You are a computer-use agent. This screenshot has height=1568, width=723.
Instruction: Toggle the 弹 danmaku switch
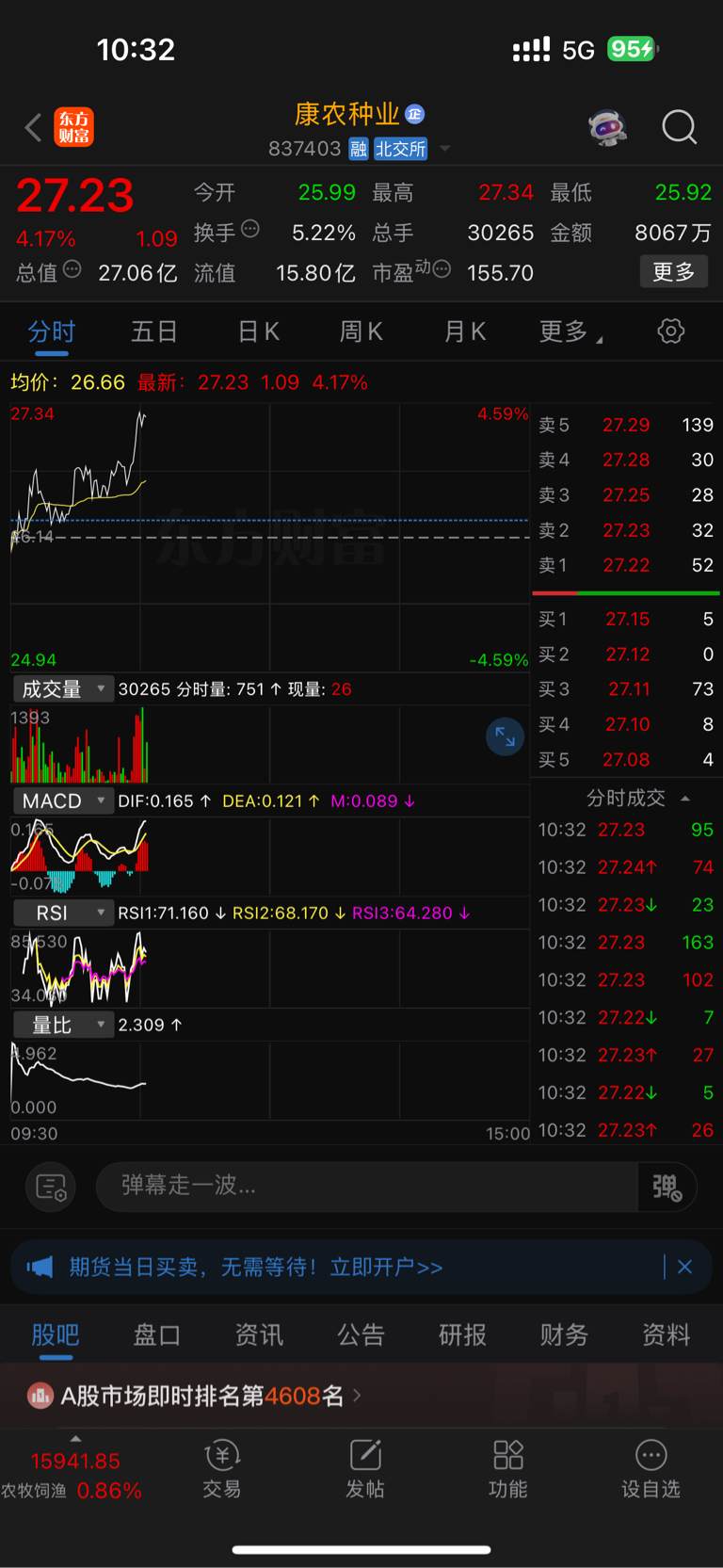tap(667, 1187)
